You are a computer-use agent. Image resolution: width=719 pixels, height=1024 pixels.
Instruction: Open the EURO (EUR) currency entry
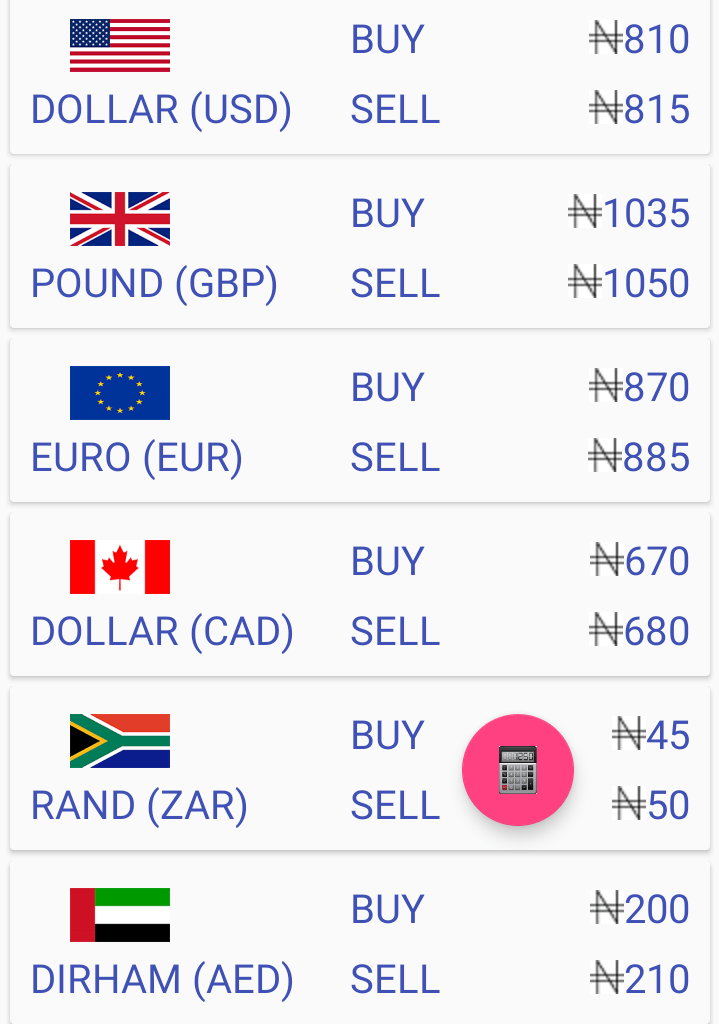tap(137, 457)
